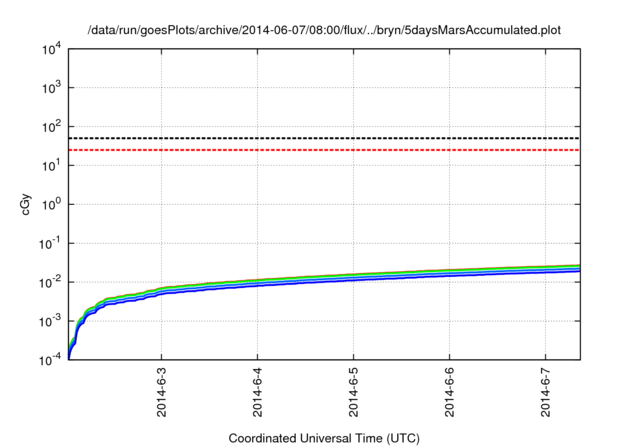Click the red dashed threshold line

pos(324,150)
